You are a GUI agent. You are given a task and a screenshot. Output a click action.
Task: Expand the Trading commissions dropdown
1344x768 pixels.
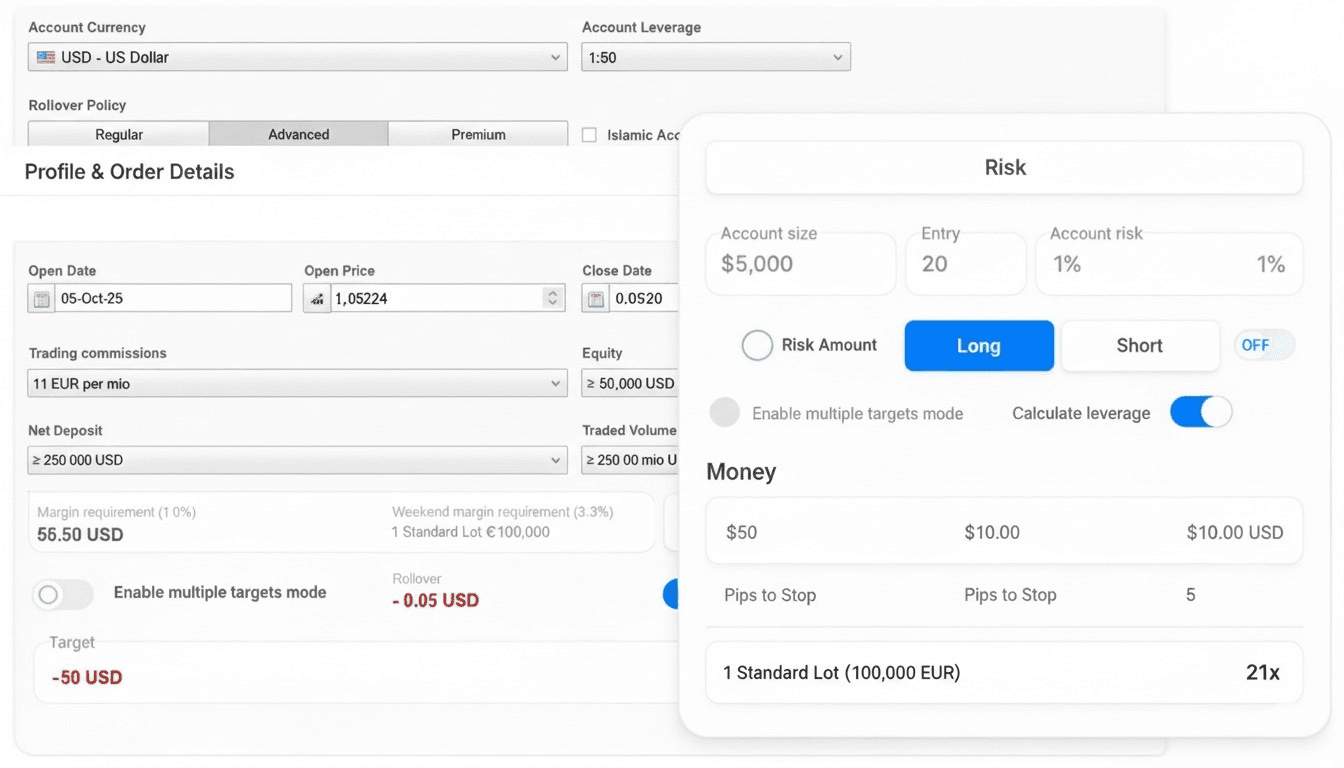[x=297, y=383]
